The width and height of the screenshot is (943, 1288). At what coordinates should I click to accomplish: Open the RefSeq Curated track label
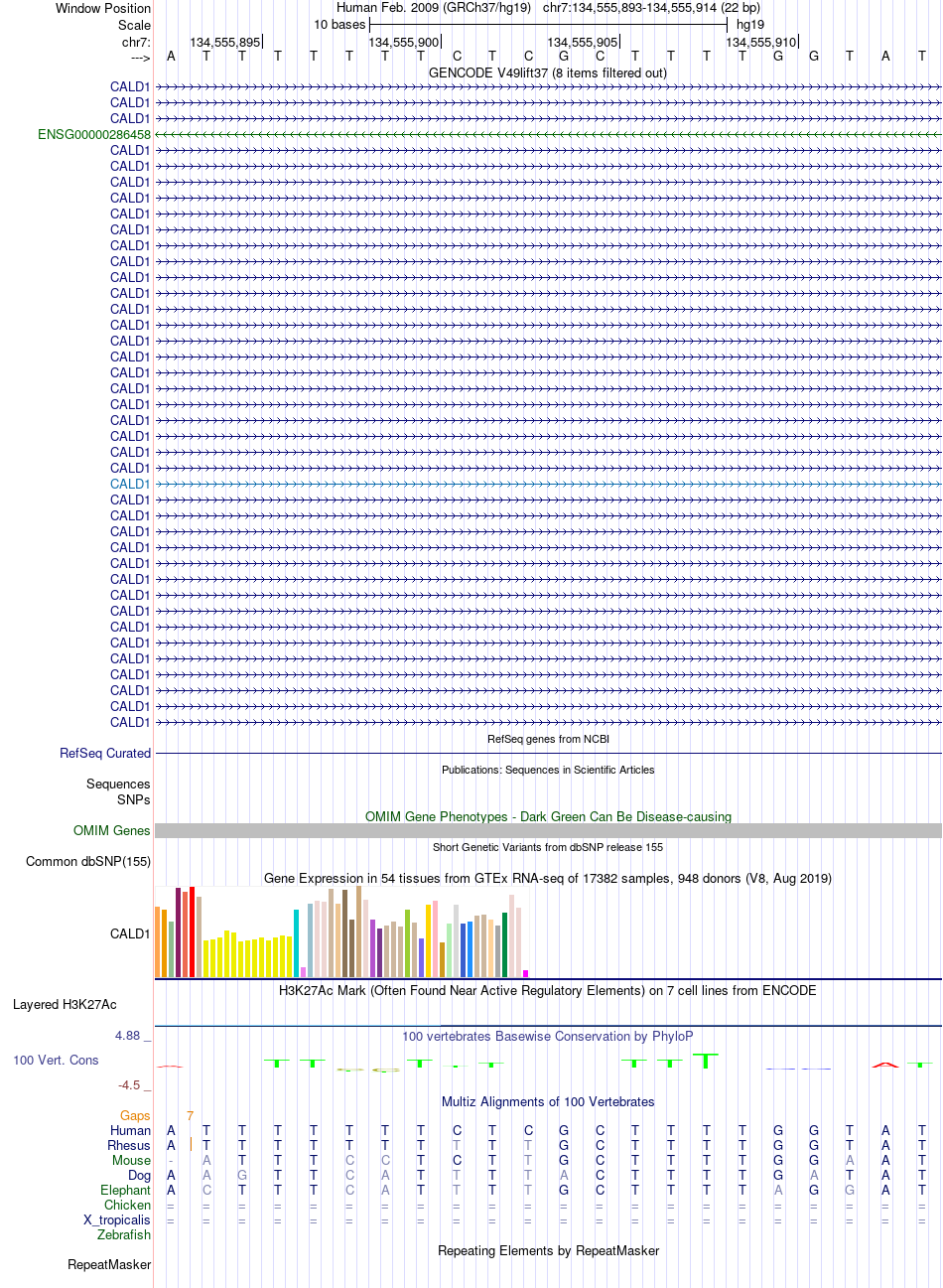click(105, 753)
